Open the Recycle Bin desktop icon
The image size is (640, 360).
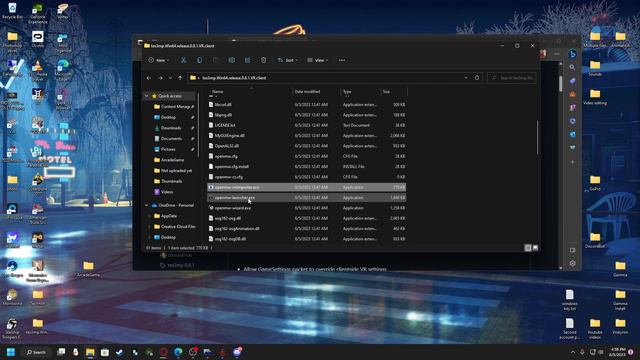tap(12, 11)
